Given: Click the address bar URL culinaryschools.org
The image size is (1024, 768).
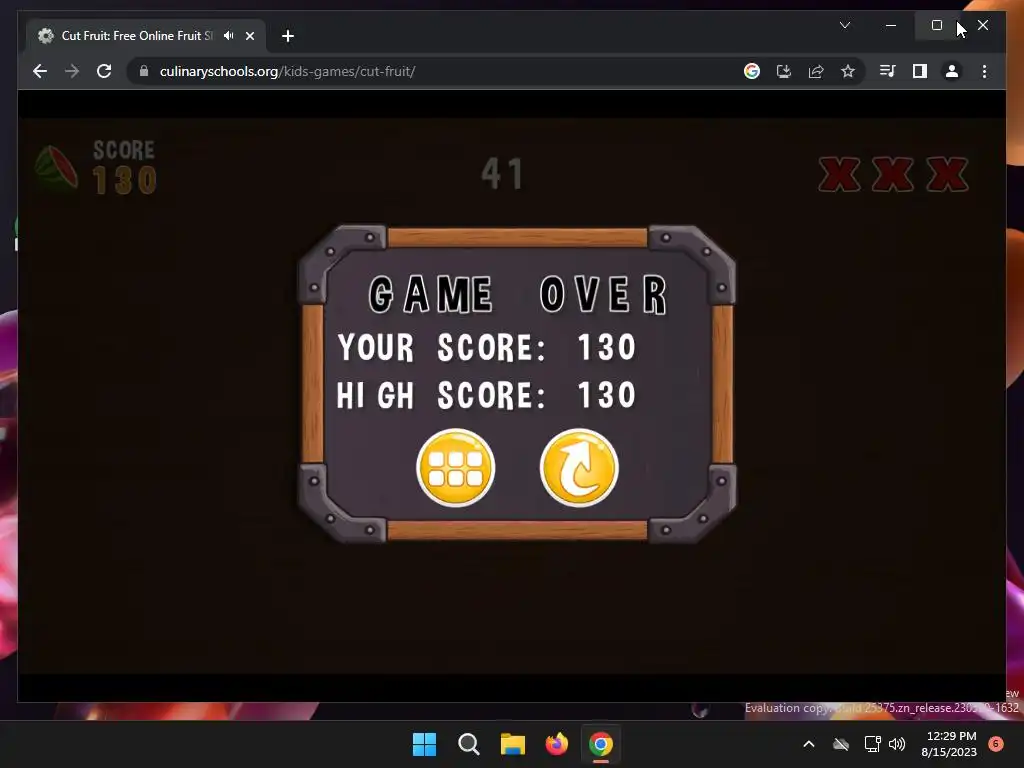Looking at the screenshot, I should click(287, 71).
